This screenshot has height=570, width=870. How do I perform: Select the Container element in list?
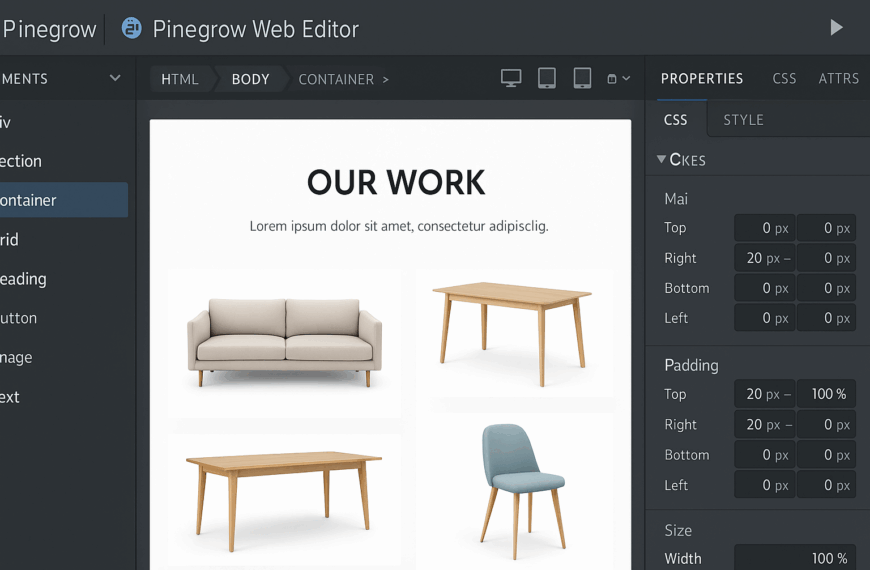[64, 200]
